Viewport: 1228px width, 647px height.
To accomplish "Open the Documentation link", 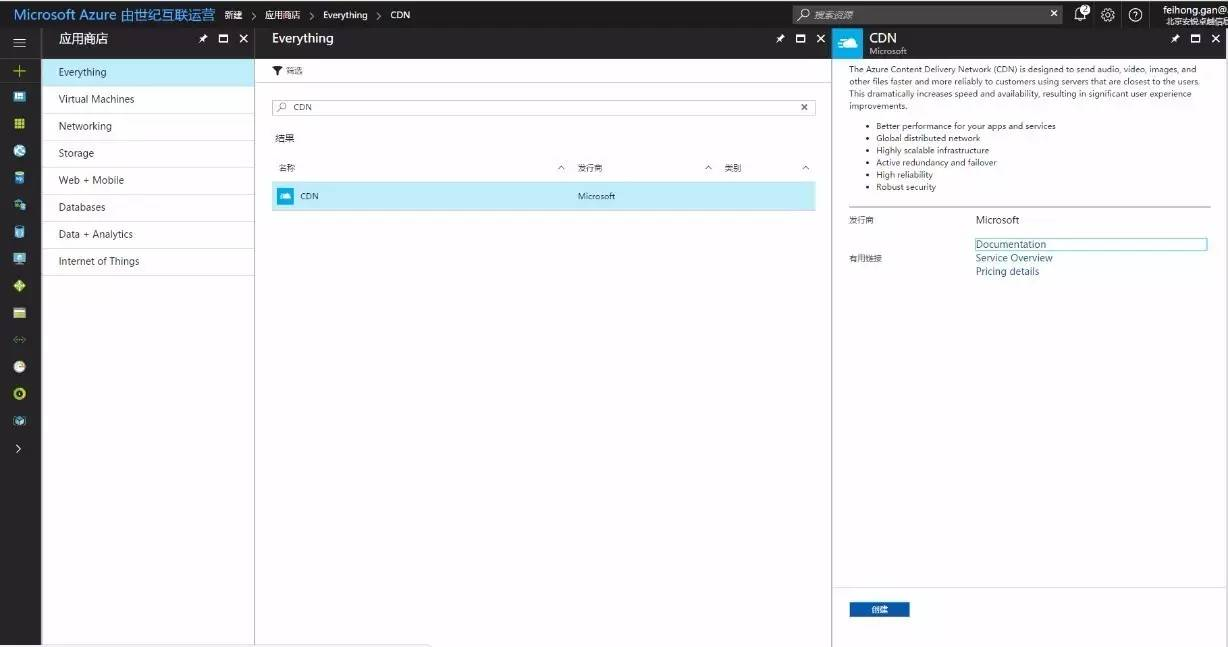I will 1011,244.
